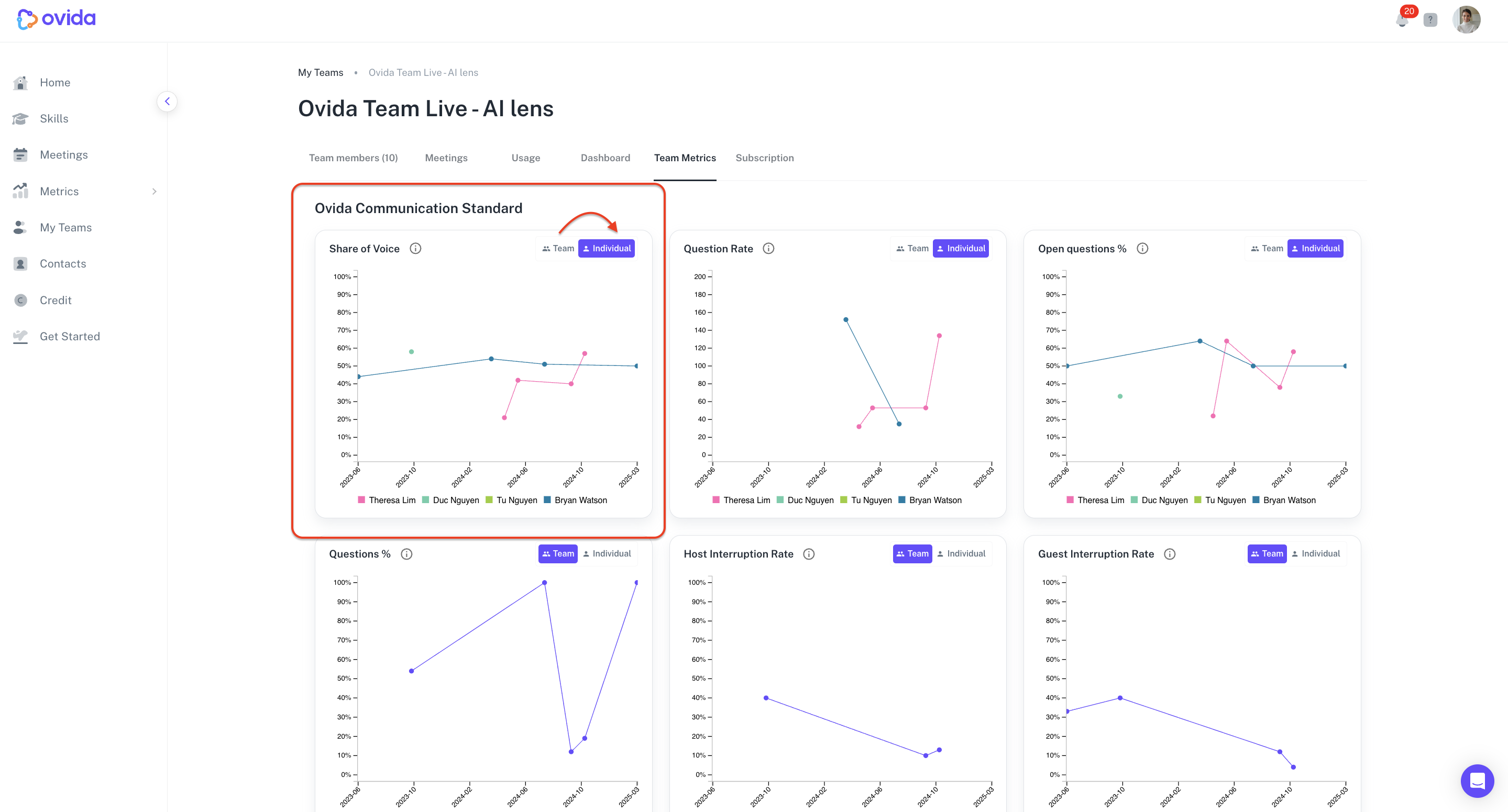
Task: Open Meetings in the sidebar
Action: click(64, 155)
